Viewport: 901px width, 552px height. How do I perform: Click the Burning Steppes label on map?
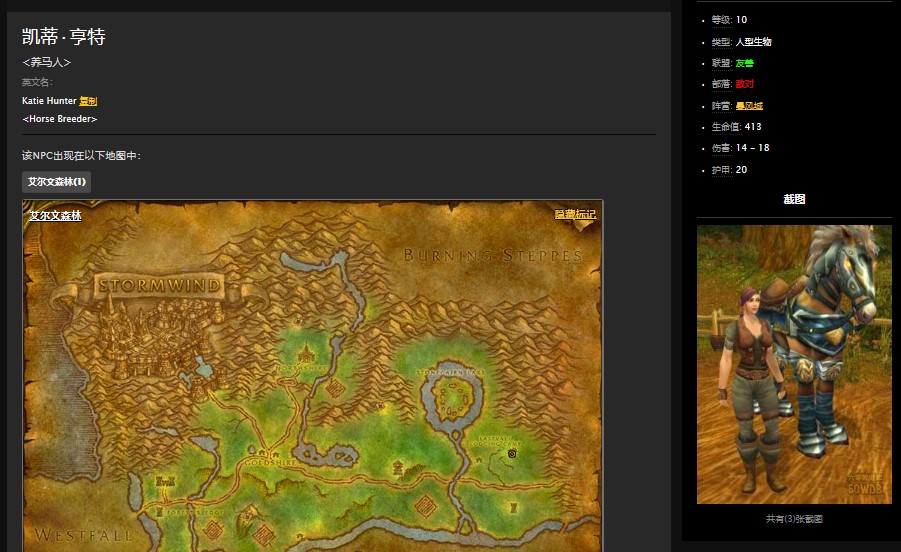coord(491,256)
